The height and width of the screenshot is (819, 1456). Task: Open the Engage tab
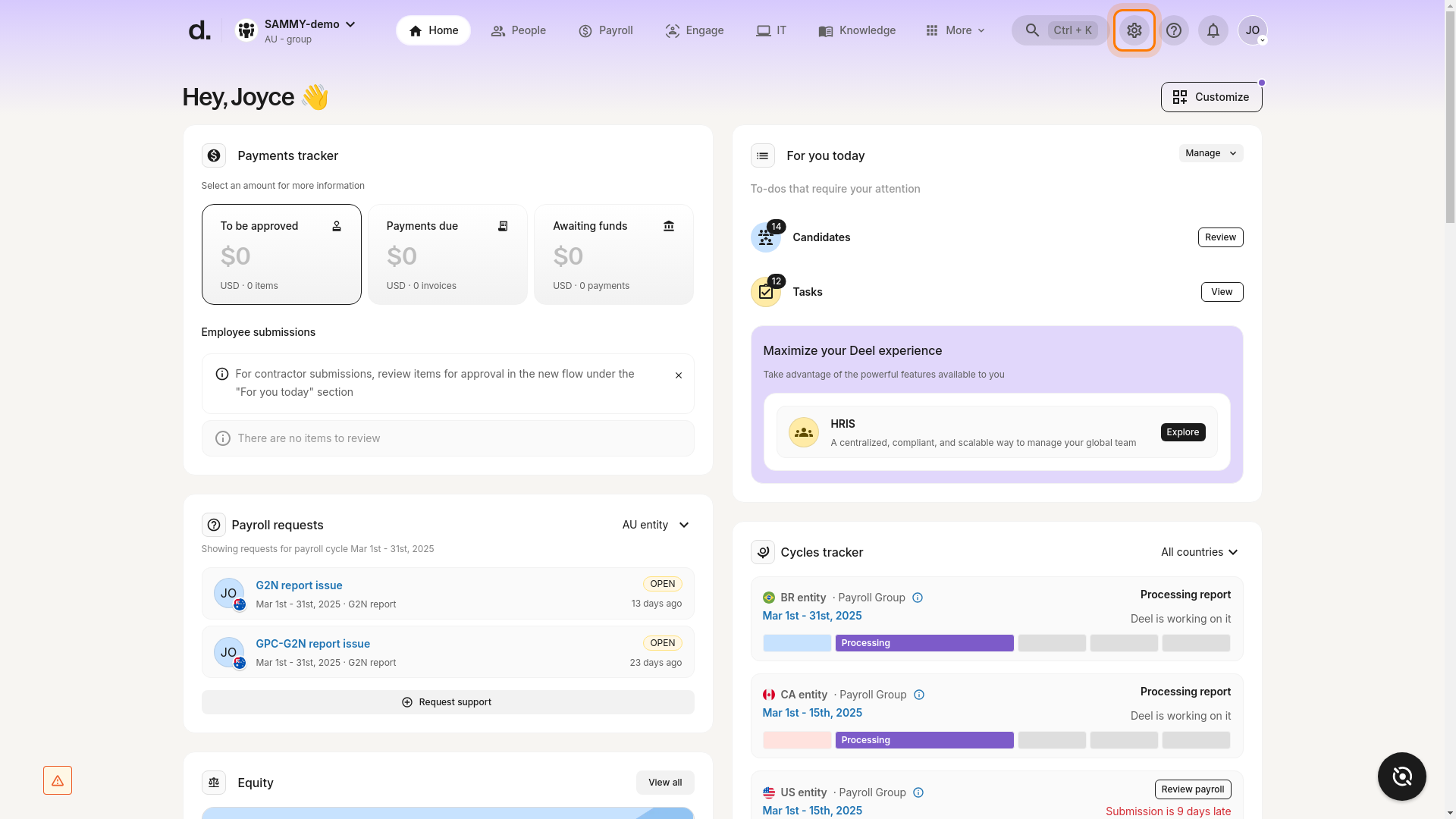point(694,30)
